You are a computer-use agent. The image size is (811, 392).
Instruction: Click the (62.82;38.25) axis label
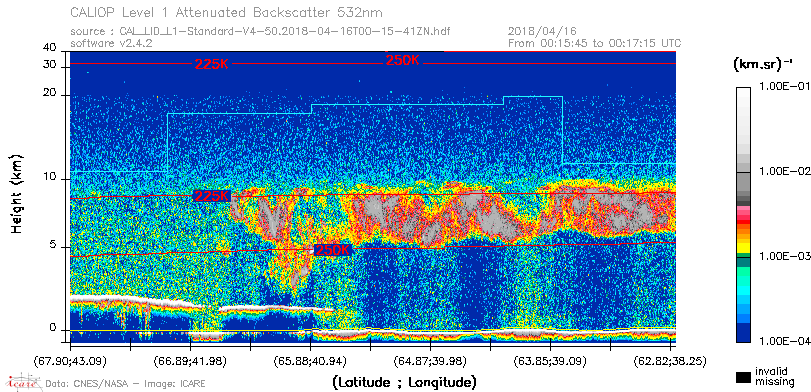coord(670,359)
